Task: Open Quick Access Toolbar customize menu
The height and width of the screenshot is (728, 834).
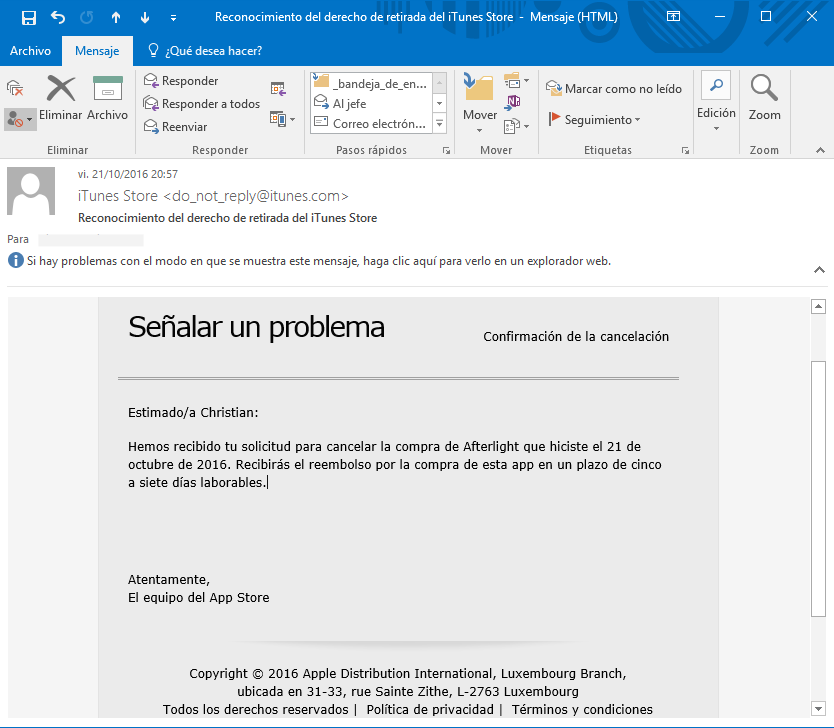Action: [173, 18]
